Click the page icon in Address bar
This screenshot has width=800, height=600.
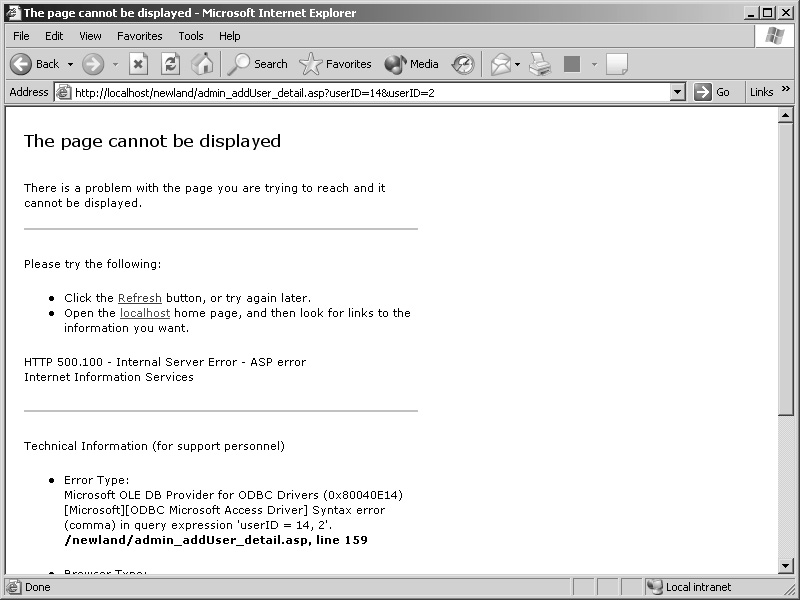[x=63, y=92]
